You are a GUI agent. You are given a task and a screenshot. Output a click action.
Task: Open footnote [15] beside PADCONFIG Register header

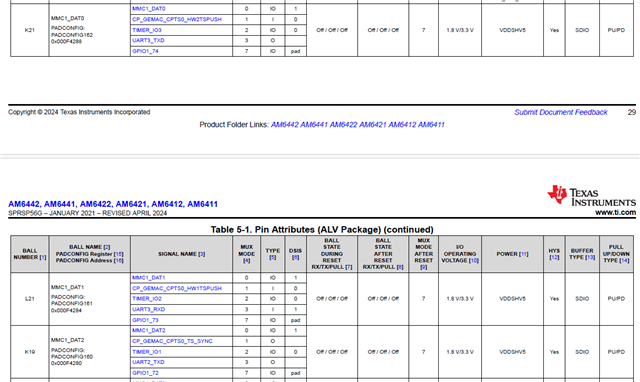click(x=118, y=254)
